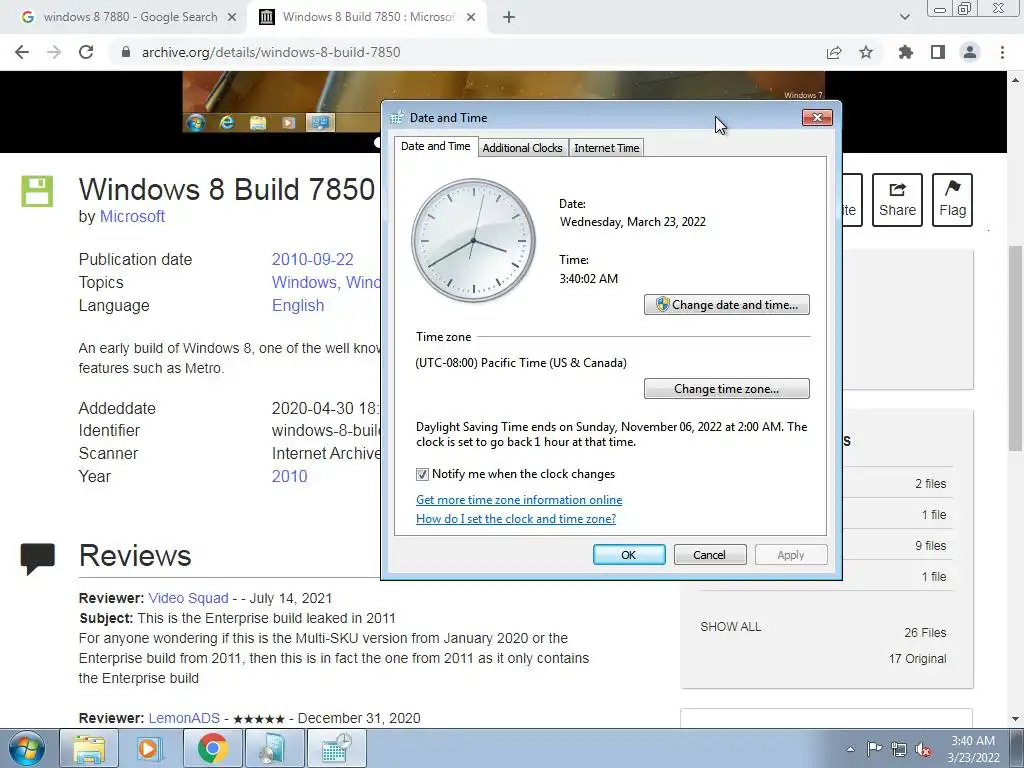
Task: Select the Date and Time dialog tab
Action: 436,146
